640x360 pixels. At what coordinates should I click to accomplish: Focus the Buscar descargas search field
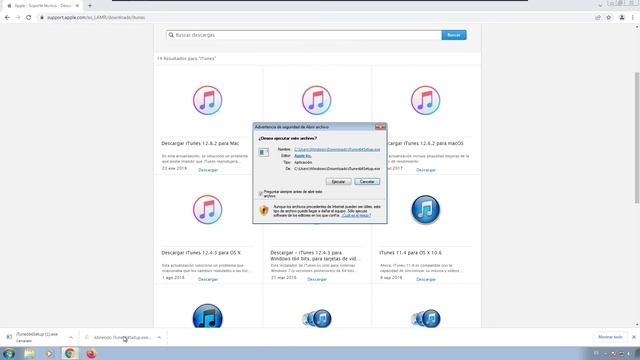pyautogui.click(x=304, y=35)
